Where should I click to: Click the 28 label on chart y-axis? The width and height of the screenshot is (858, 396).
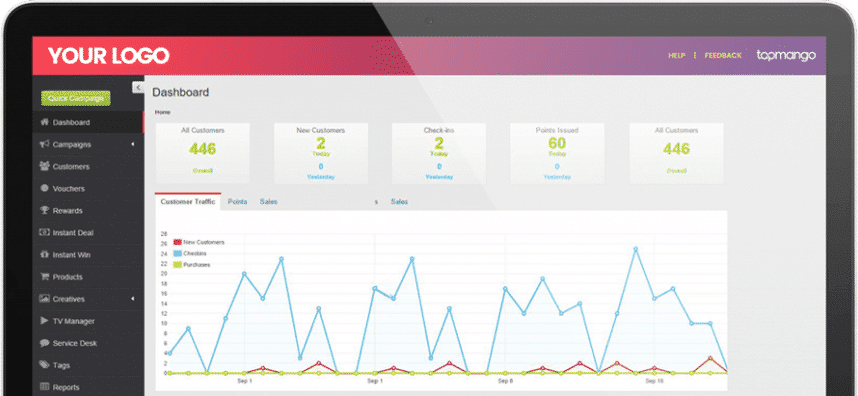(x=163, y=234)
